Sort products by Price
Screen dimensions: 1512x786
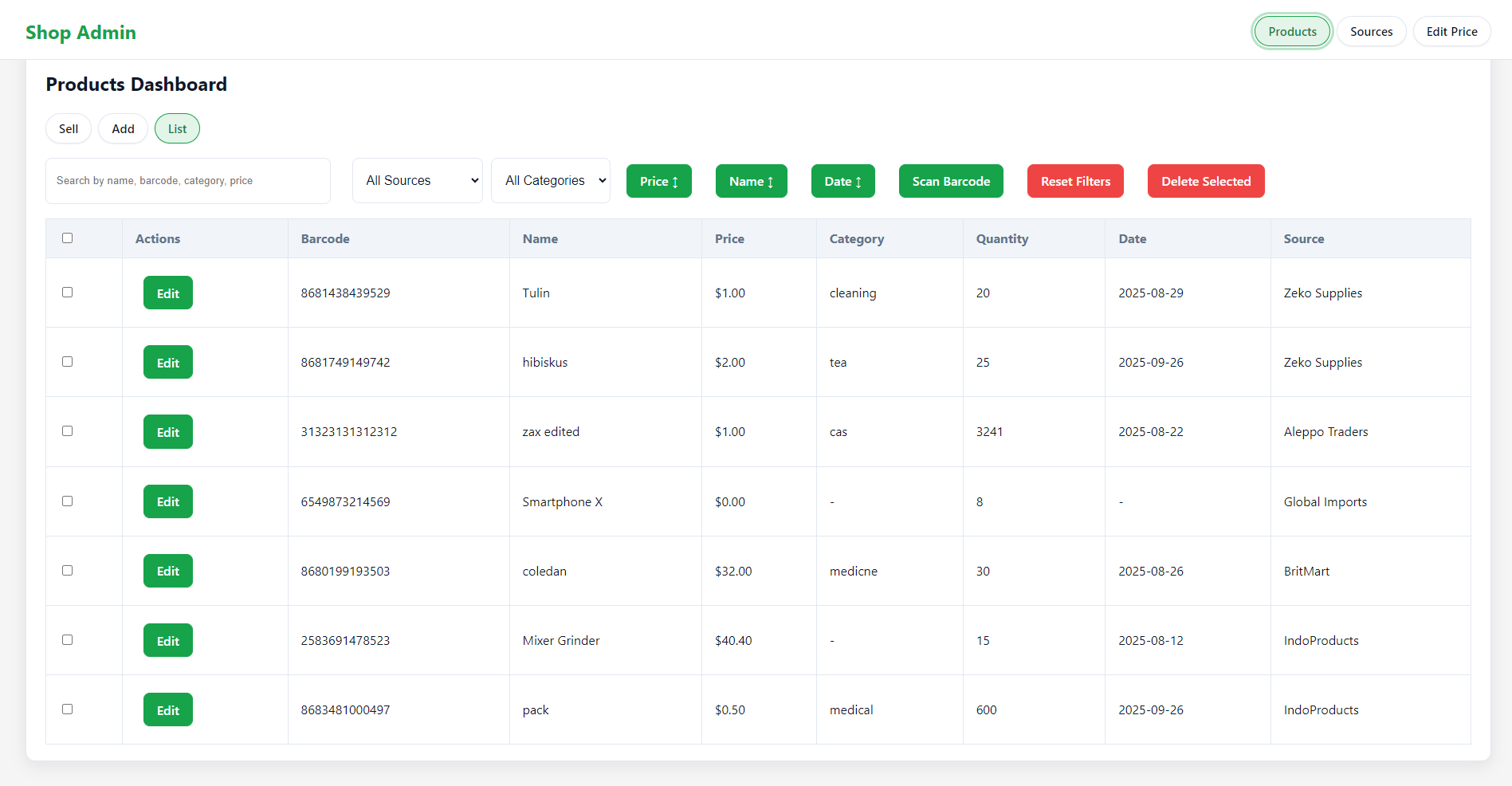(x=658, y=181)
